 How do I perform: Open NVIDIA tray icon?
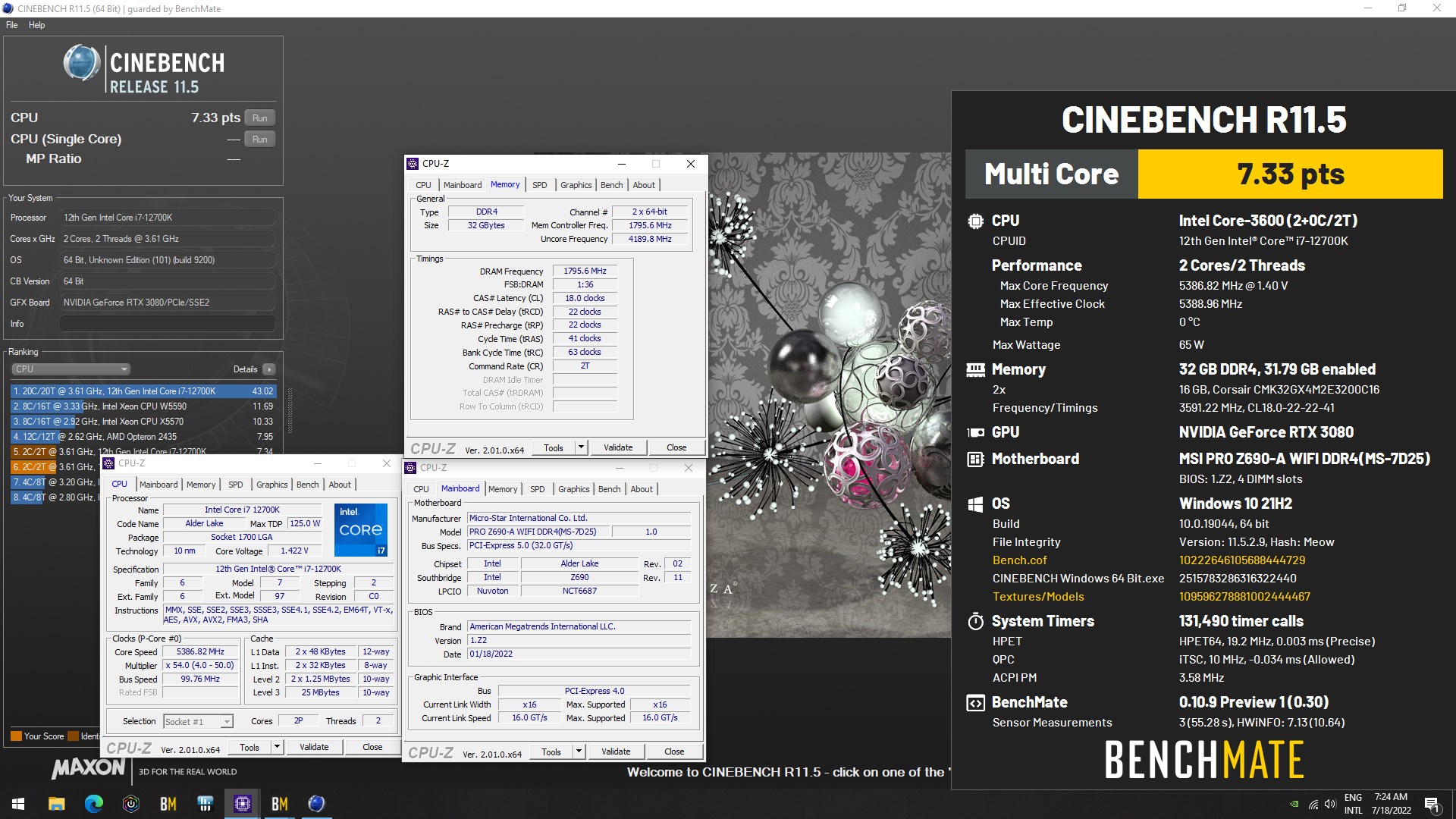(1294, 804)
